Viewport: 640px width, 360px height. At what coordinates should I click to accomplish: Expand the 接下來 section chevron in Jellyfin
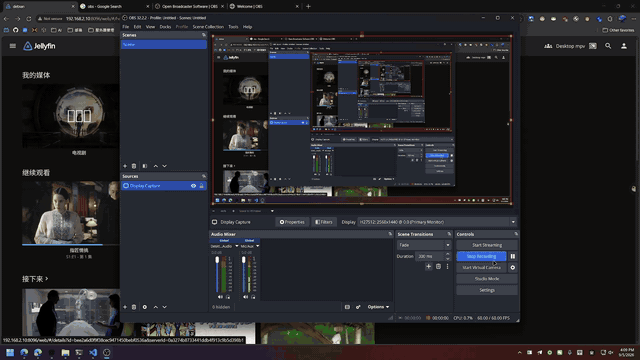tap(47, 278)
